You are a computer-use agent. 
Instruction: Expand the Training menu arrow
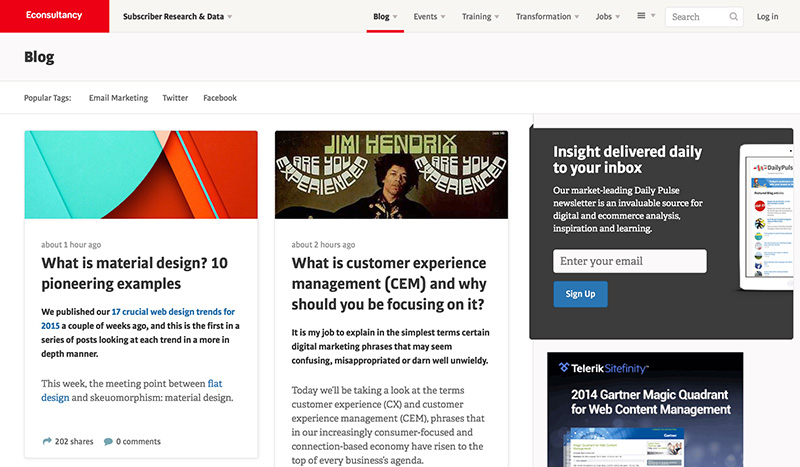coord(497,17)
